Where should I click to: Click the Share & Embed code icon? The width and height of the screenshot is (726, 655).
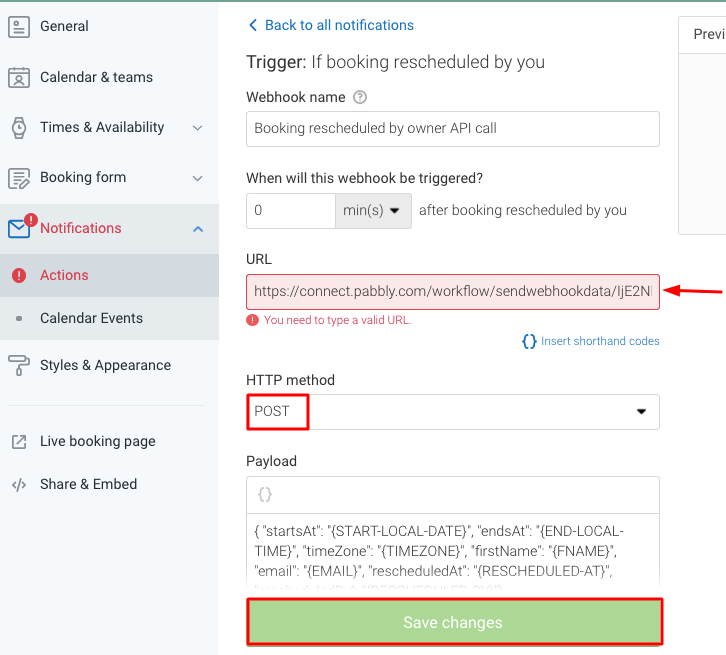pos(19,485)
